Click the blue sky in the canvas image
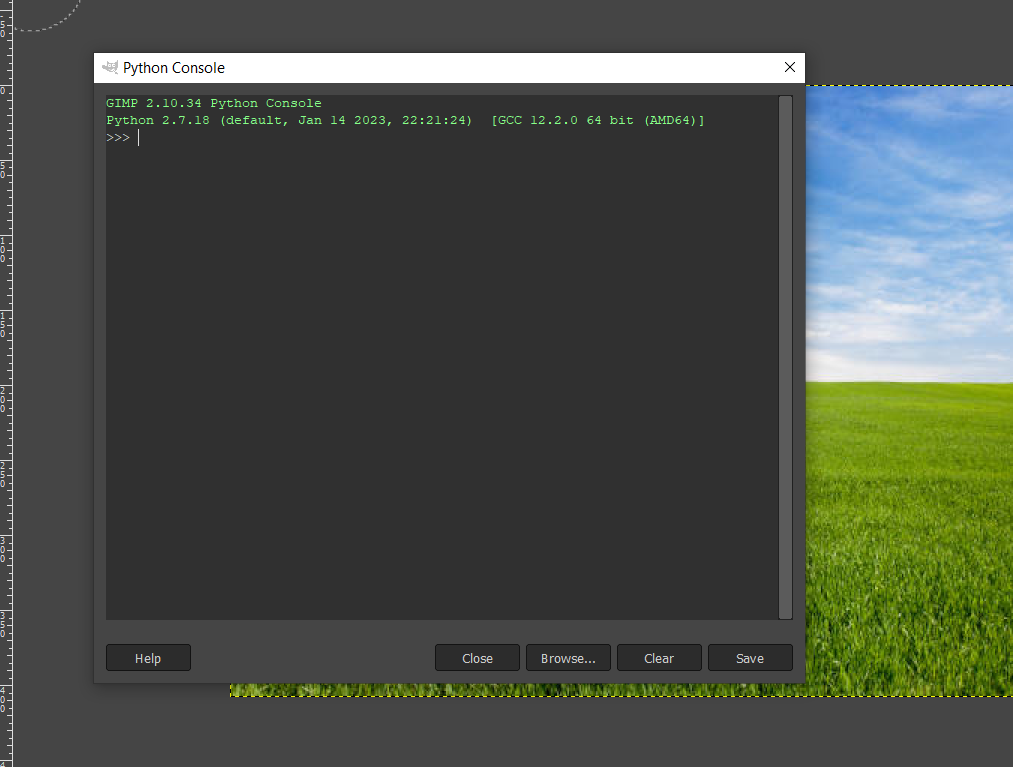Viewport: 1013px width, 767px height. tap(910, 200)
